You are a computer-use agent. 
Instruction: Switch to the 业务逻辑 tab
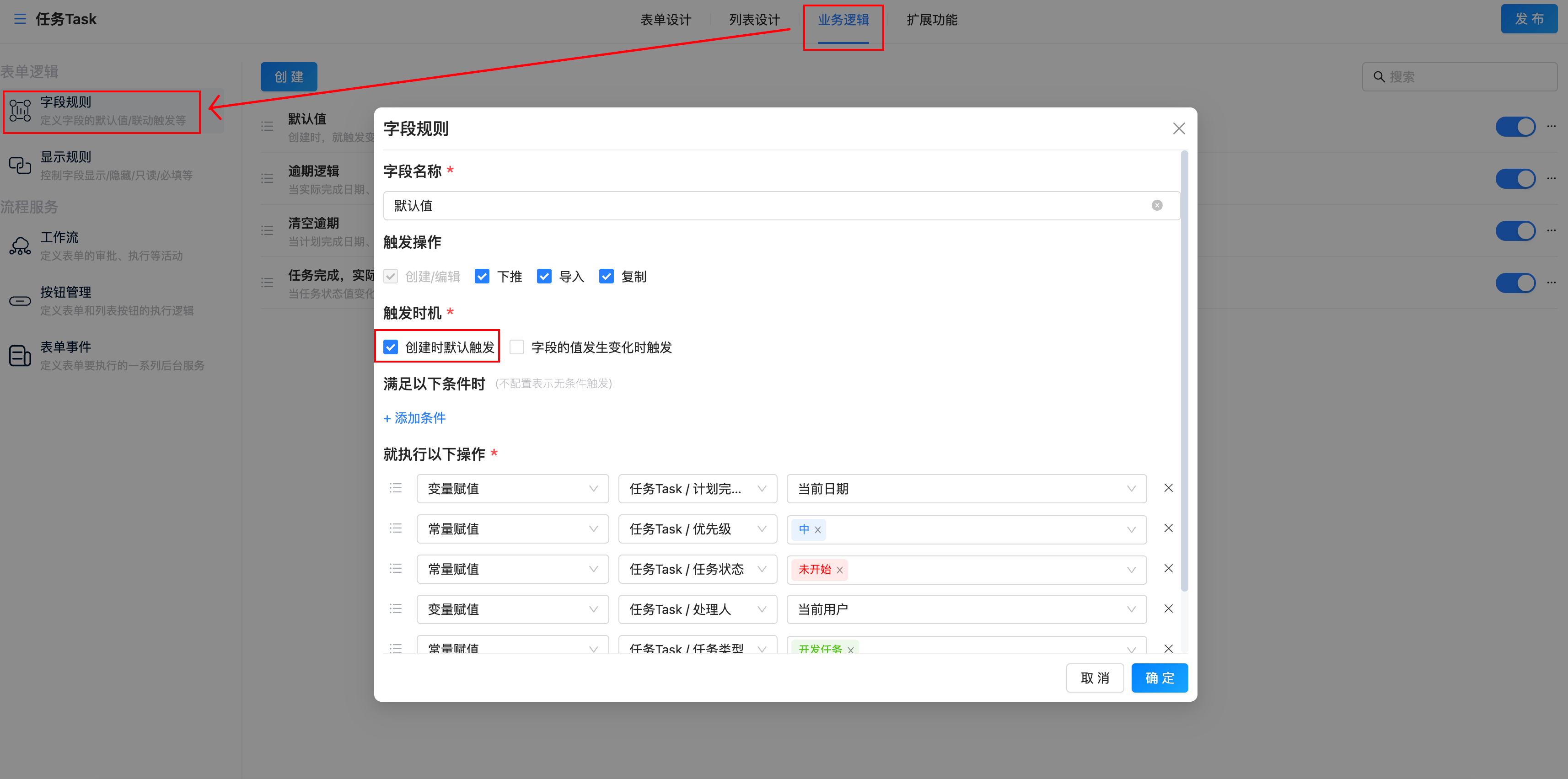(x=843, y=20)
